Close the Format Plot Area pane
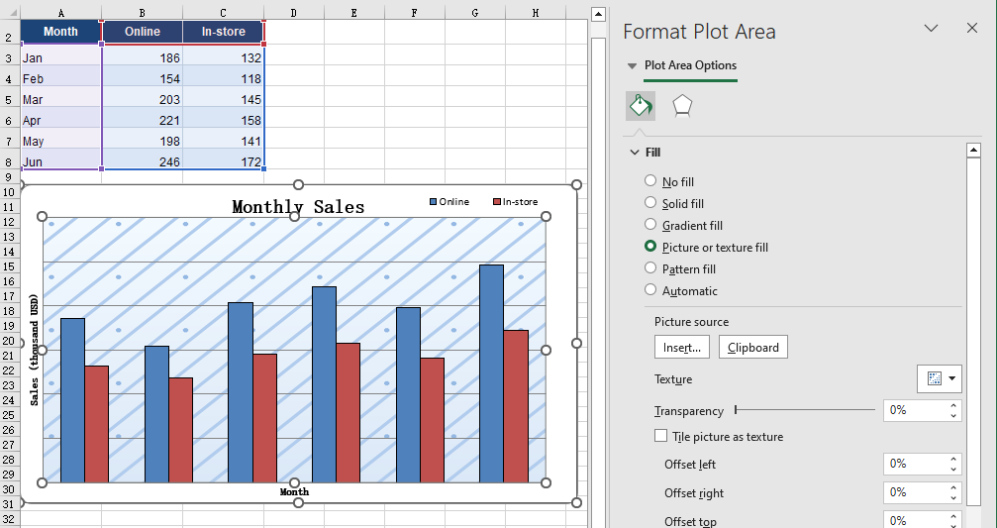Screen dimensions: 997x528 [972, 28]
